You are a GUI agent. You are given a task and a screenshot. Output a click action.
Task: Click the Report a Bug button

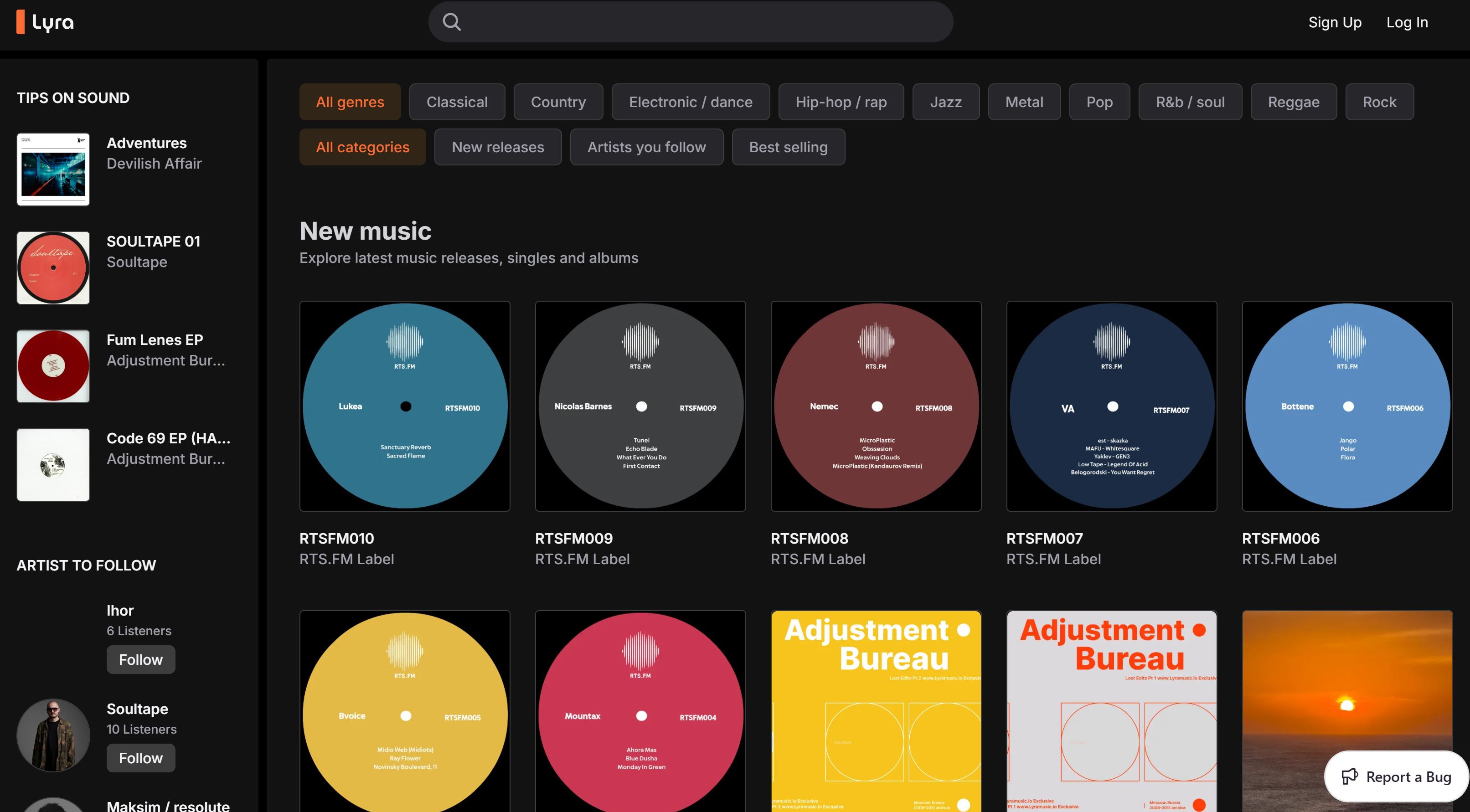pyautogui.click(x=1396, y=777)
